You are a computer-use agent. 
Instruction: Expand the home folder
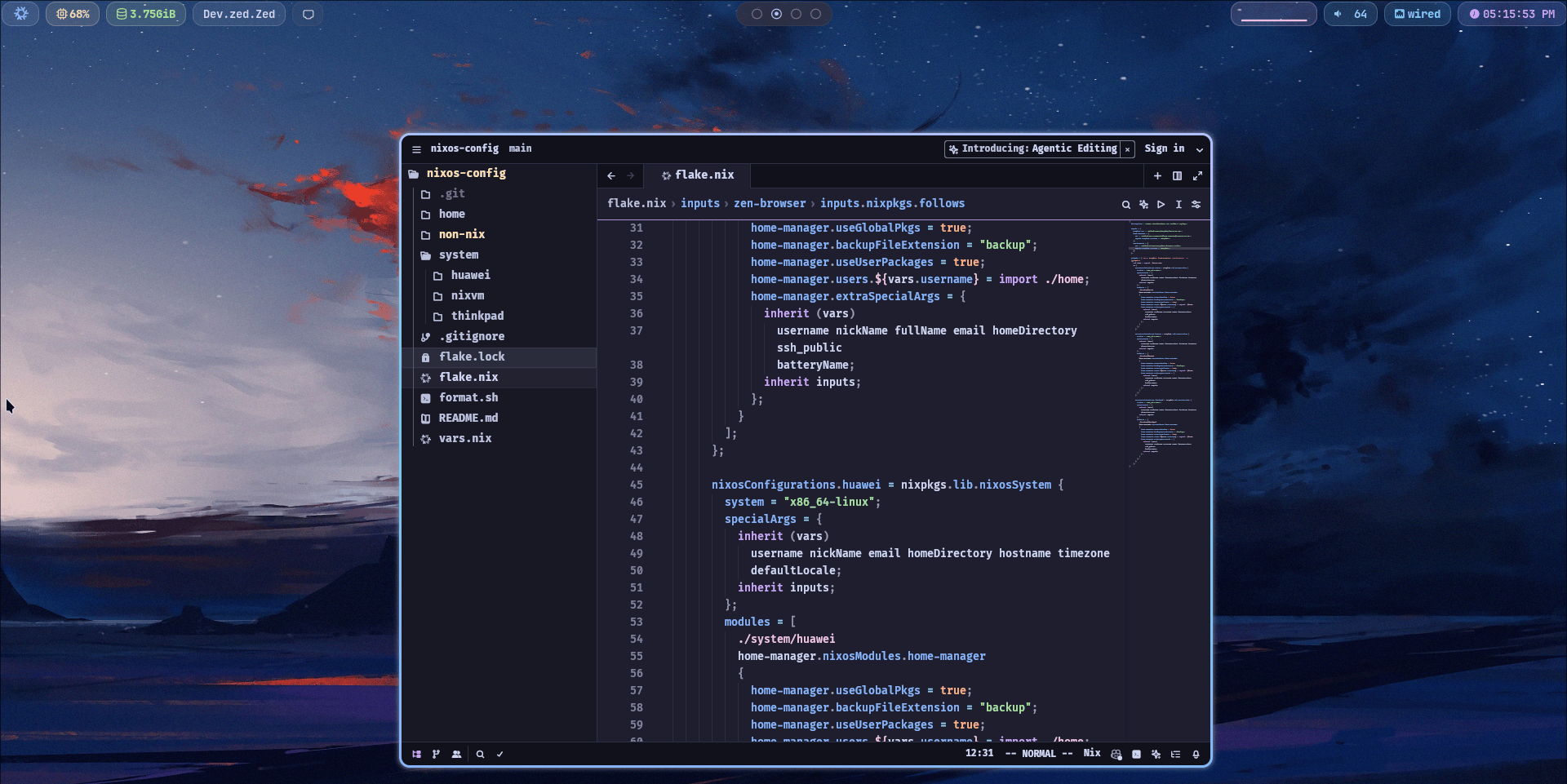453,214
